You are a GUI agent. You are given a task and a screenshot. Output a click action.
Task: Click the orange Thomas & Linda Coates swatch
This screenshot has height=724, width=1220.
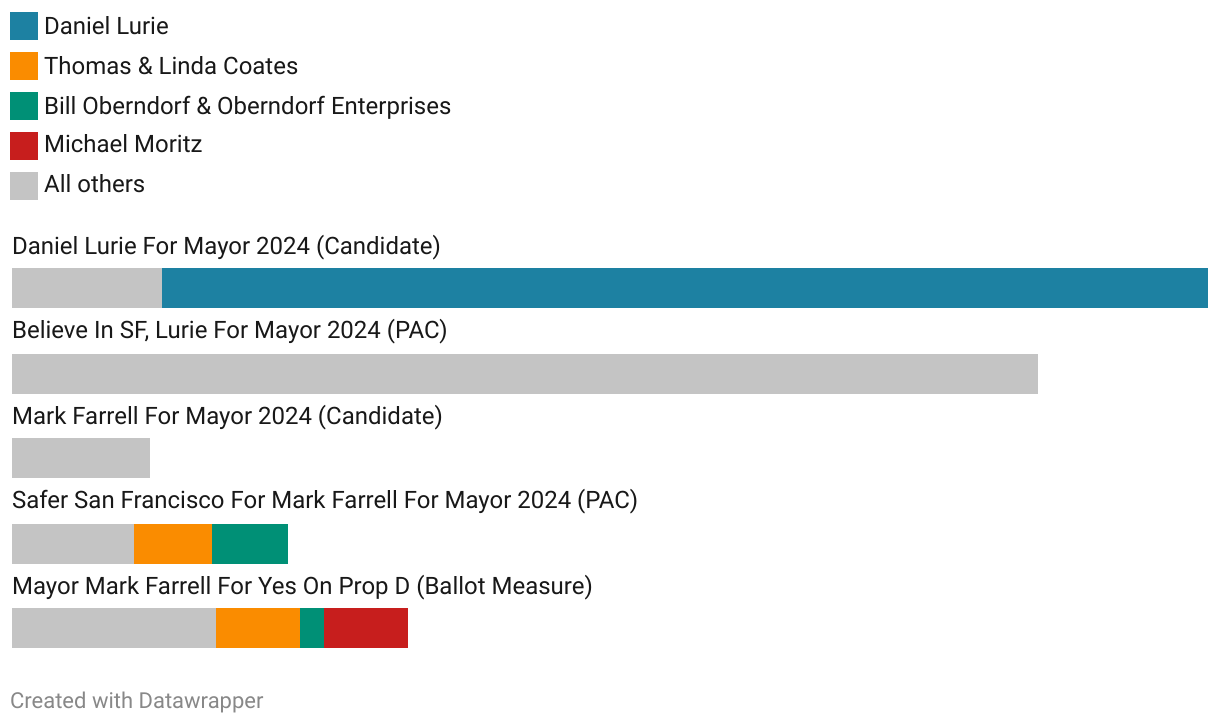pyautogui.click(x=24, y=66)
